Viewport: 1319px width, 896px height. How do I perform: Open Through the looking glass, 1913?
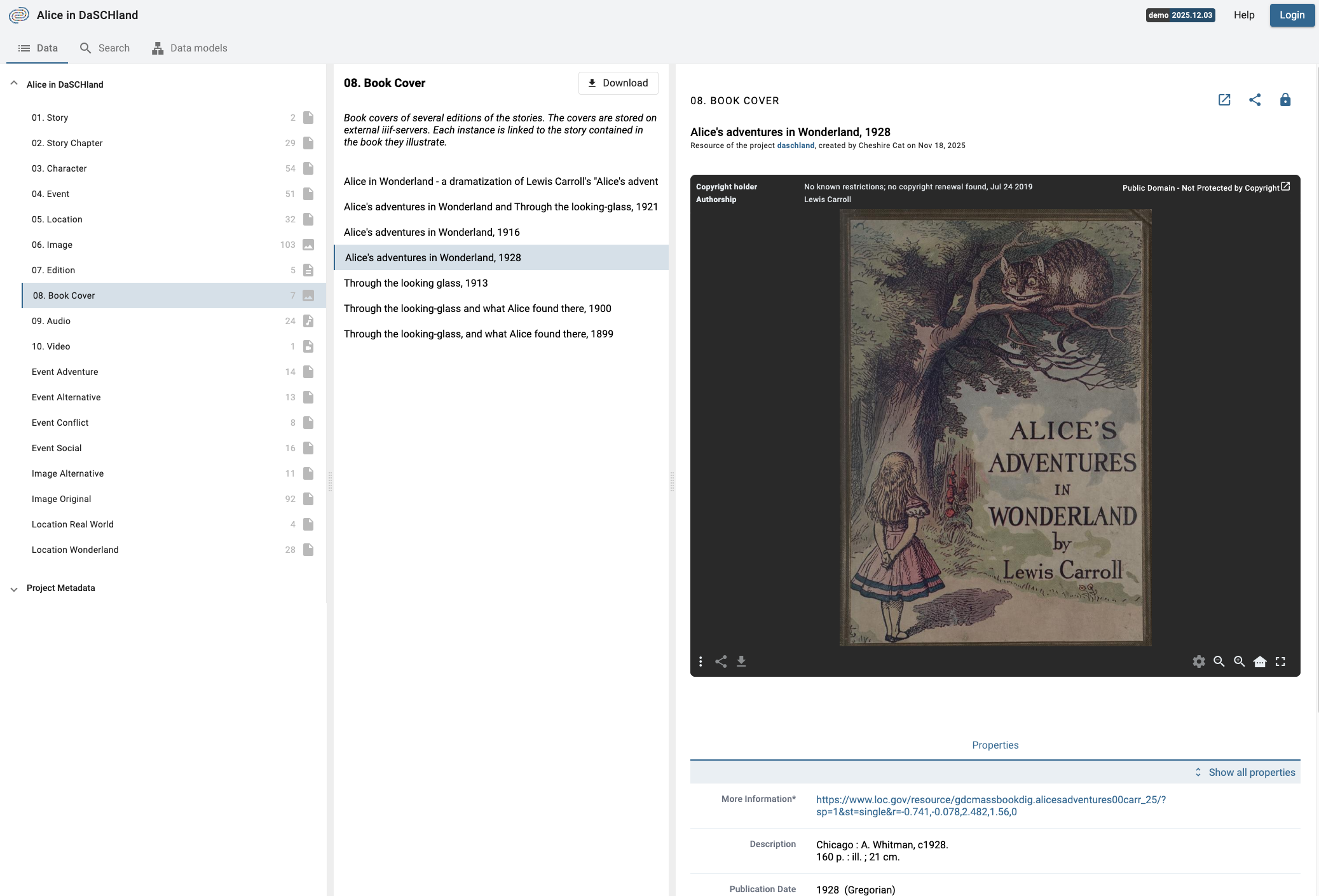point(415,283)
